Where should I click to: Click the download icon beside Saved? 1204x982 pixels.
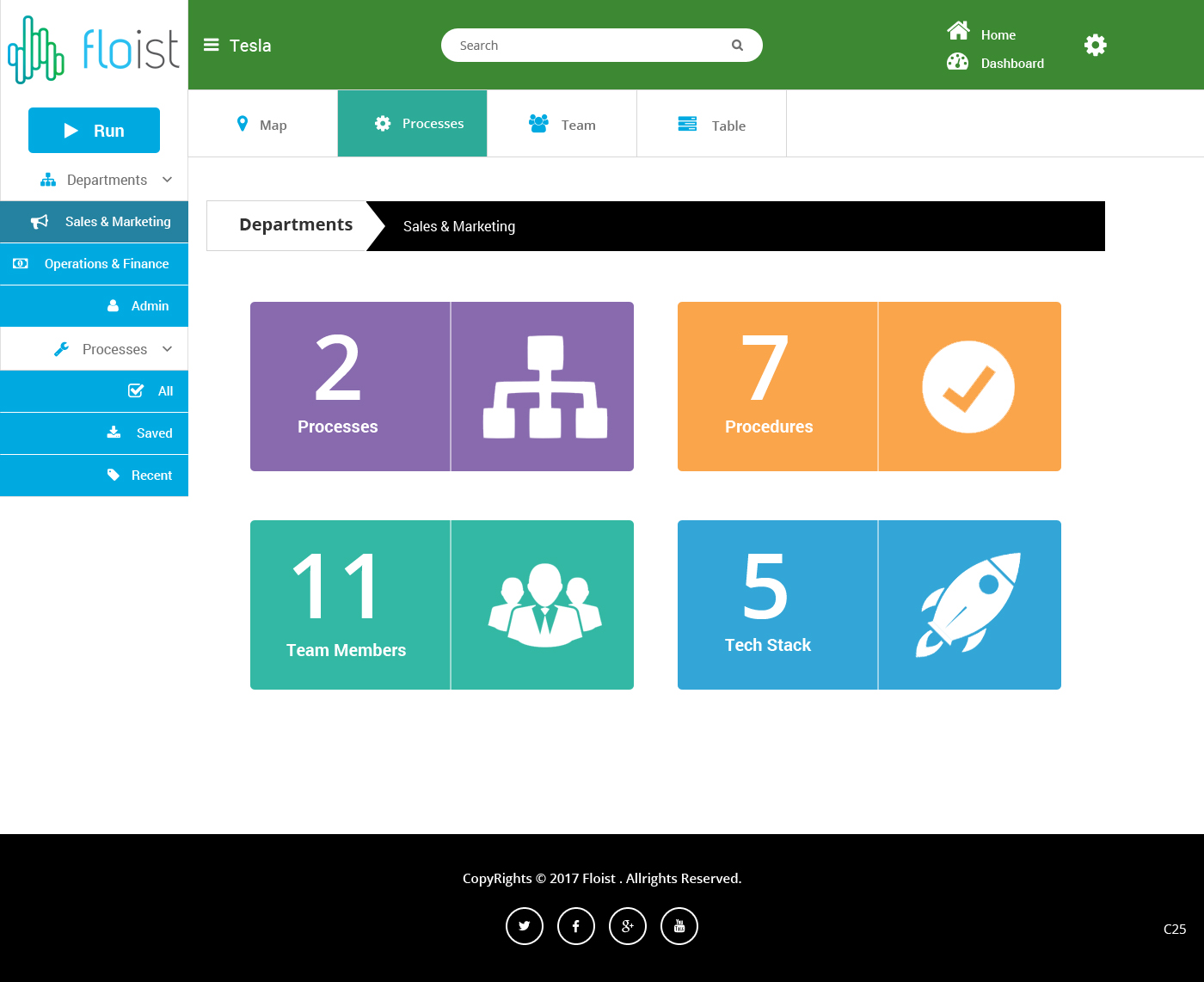(x=114, y=433)
